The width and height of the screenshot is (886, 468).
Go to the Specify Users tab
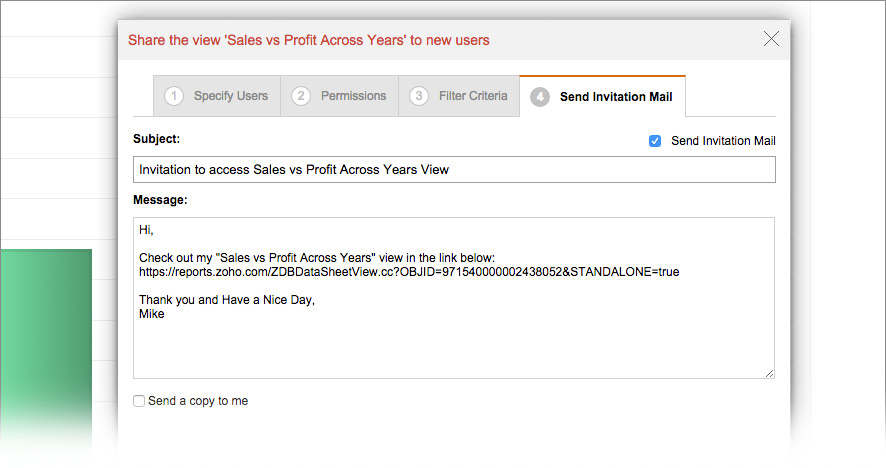pos(230,96)
